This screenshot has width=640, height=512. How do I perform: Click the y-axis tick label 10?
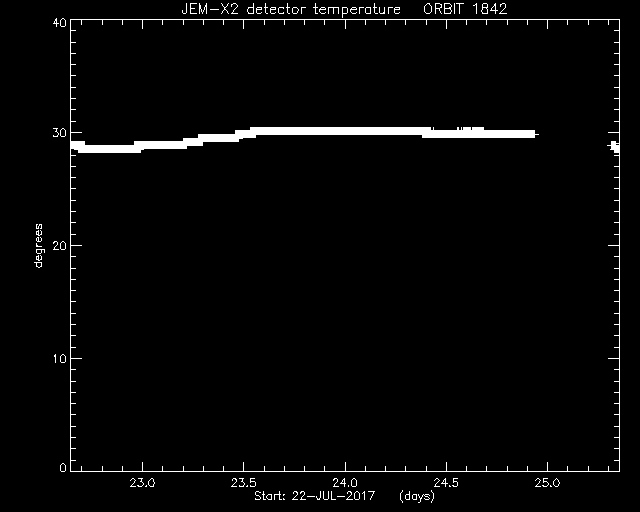[x=60, y=358]
